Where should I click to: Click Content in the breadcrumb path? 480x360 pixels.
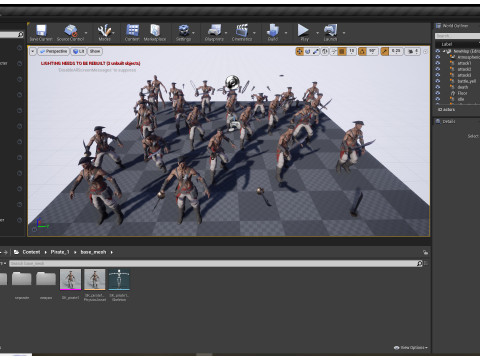[31, 252]
